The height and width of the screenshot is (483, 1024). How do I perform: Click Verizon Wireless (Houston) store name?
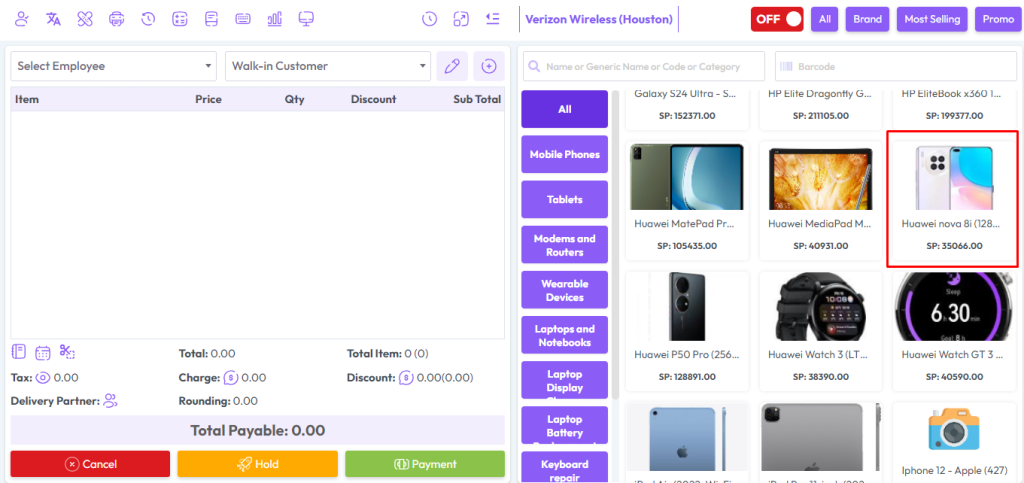point(599,19)
